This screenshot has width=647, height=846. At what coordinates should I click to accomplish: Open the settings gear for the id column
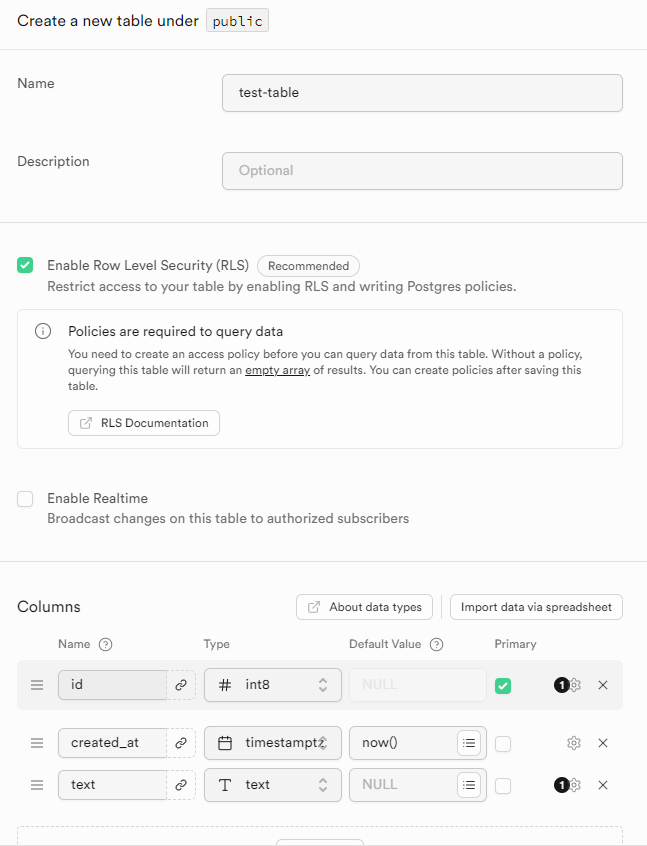click(574, 685)
